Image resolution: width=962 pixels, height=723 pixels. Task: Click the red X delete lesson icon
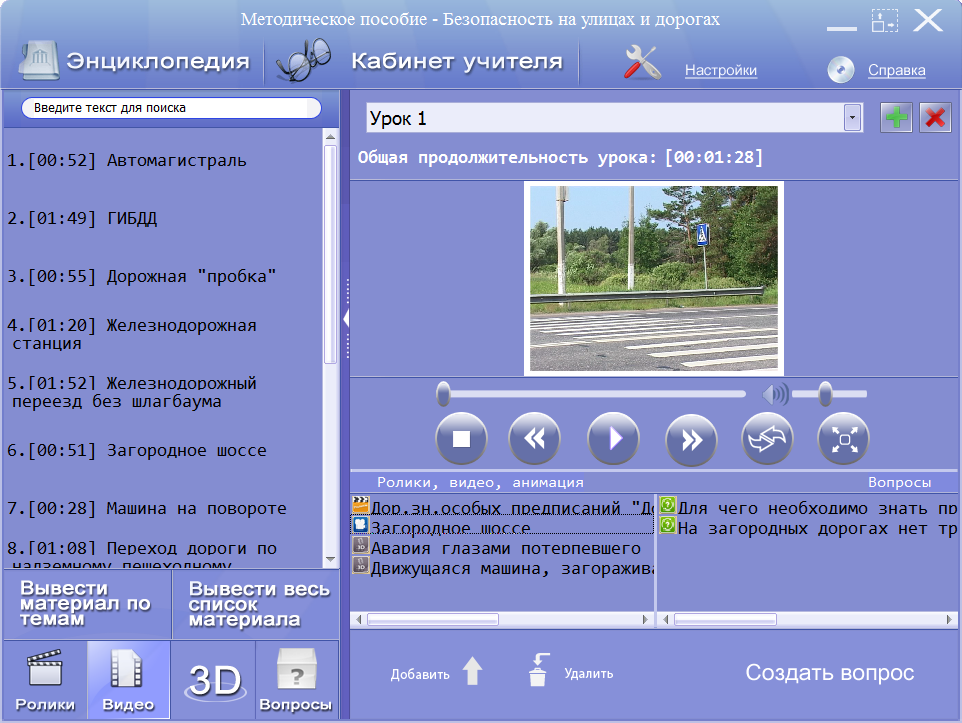click(x=935, y=118)
